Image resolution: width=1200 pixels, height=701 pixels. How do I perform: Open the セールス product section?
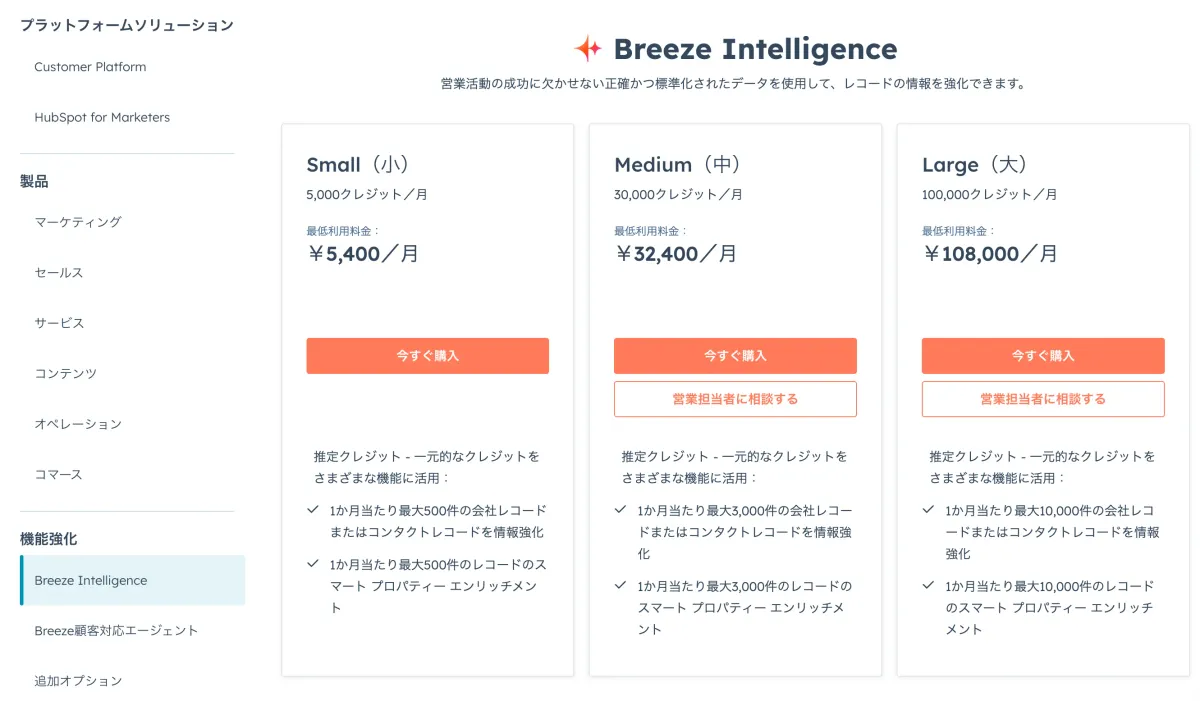pos(58,272)
